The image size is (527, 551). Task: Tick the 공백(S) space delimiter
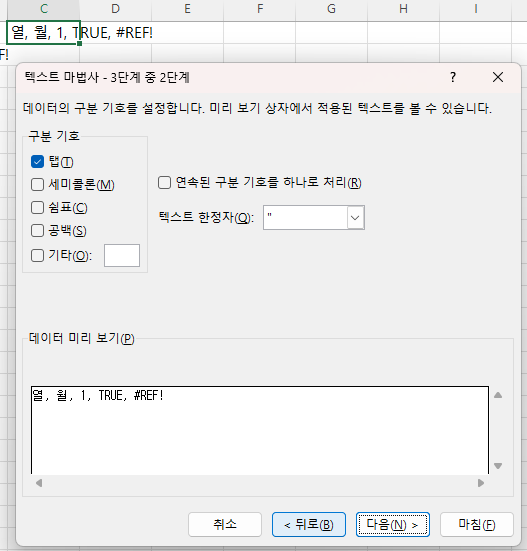(x=37, y=231)
